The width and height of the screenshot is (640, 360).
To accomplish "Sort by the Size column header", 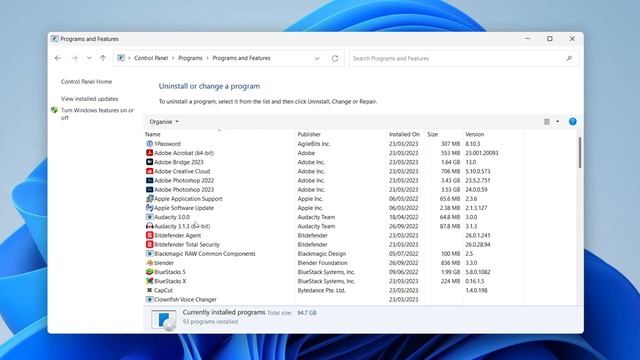I will [433, 134].
